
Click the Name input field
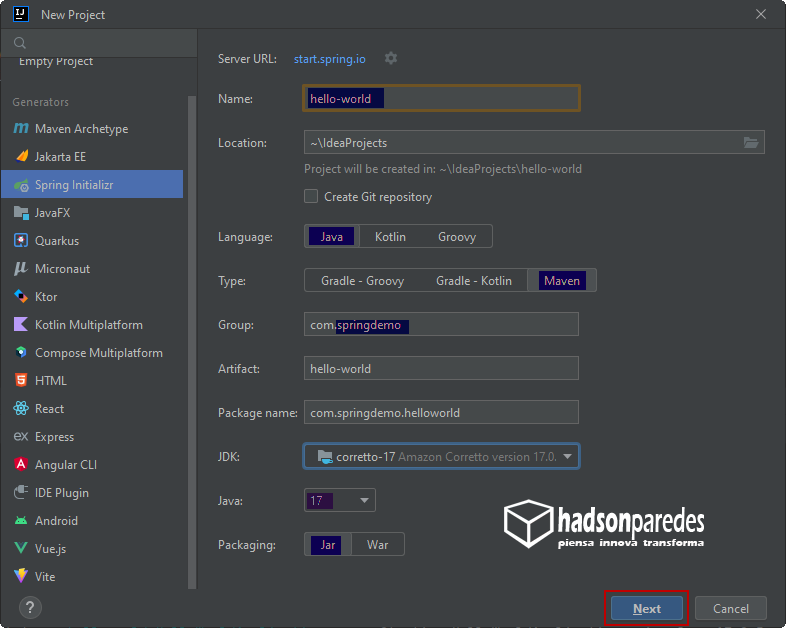[x=441, y=98]
